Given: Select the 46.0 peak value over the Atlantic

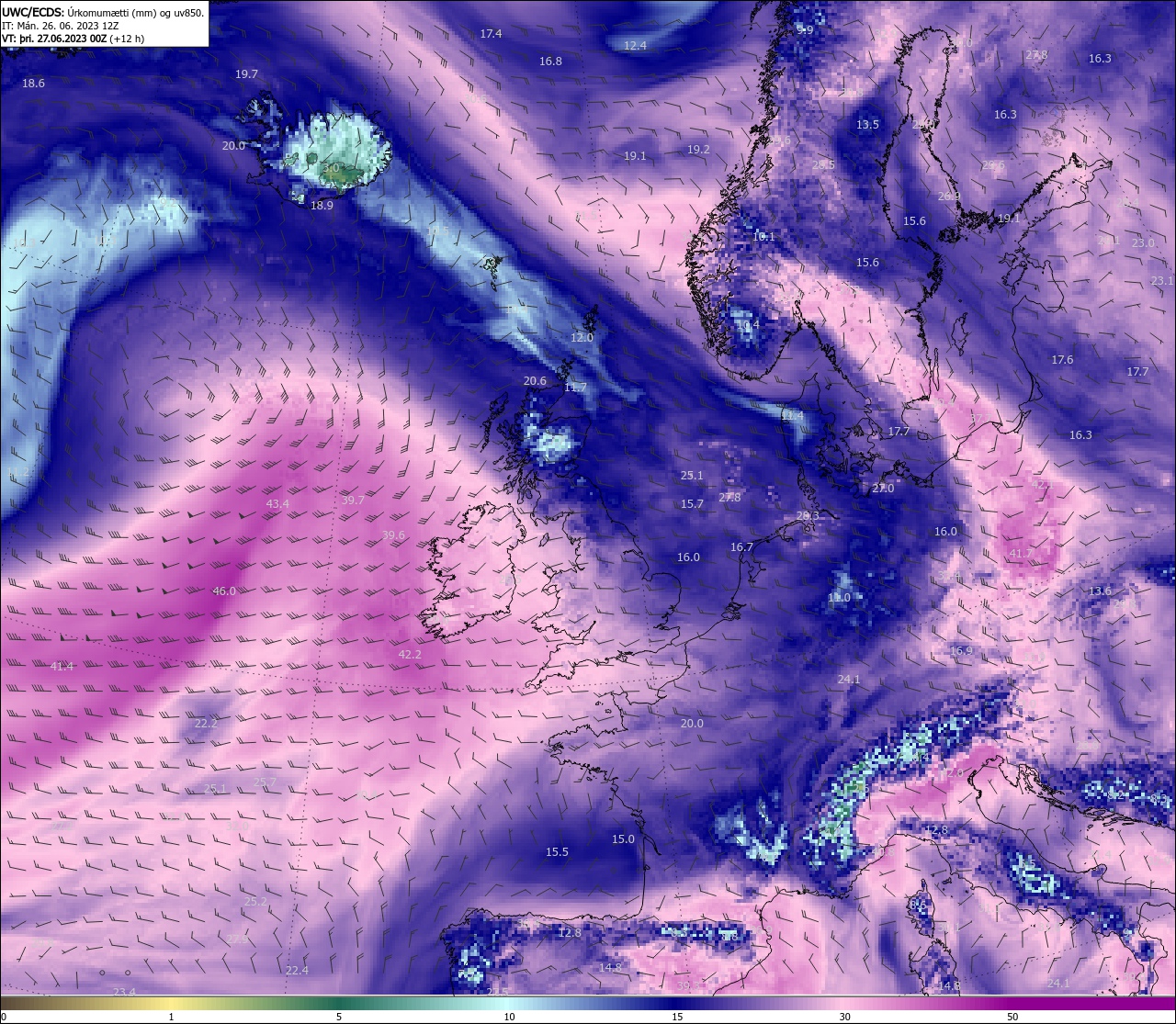Looking at the screenshot, I should pyautogui.click(x=224, y=591).
